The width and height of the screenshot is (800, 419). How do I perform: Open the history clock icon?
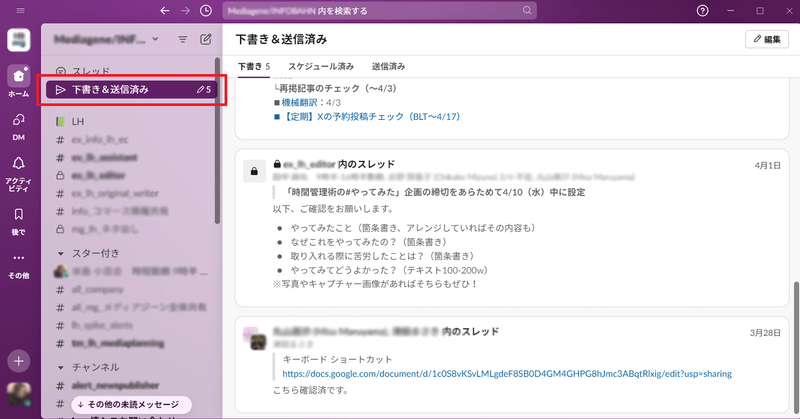click(x=205, y=10)
